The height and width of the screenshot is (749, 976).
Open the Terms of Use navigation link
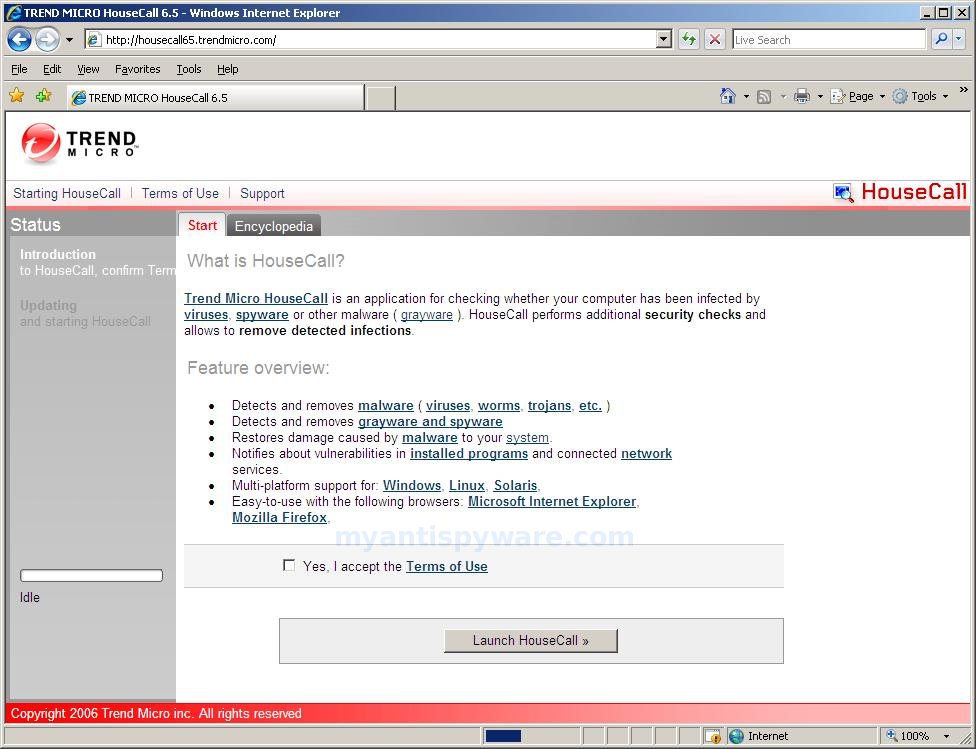[x=180, y=194]
